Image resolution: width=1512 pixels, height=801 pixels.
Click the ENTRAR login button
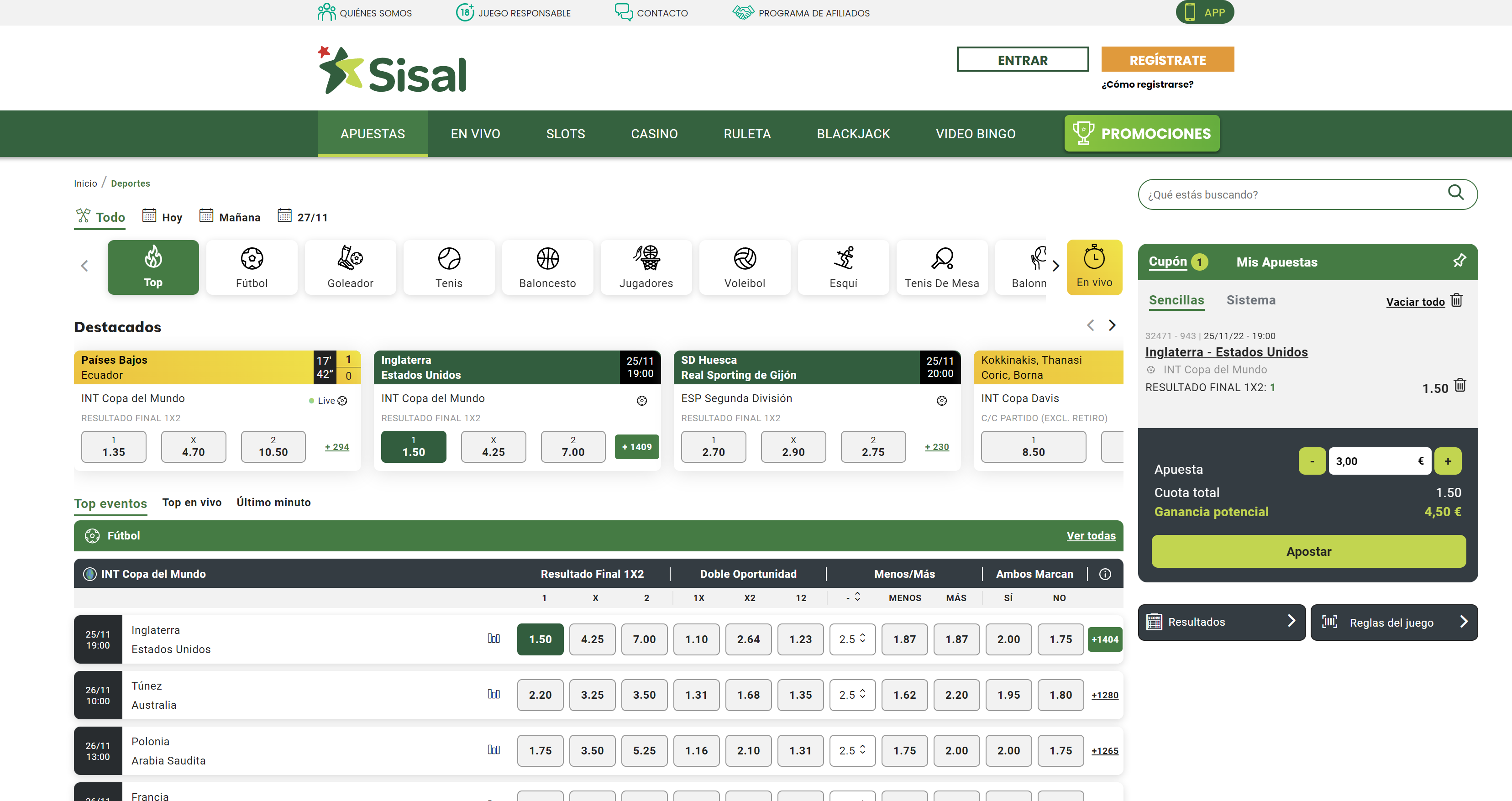point(1023,59)
